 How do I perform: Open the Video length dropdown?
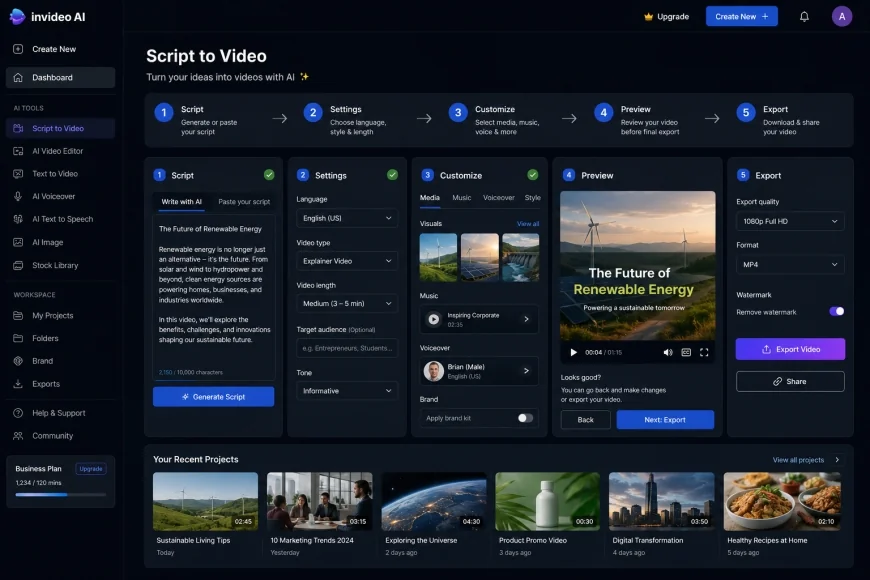347,304
